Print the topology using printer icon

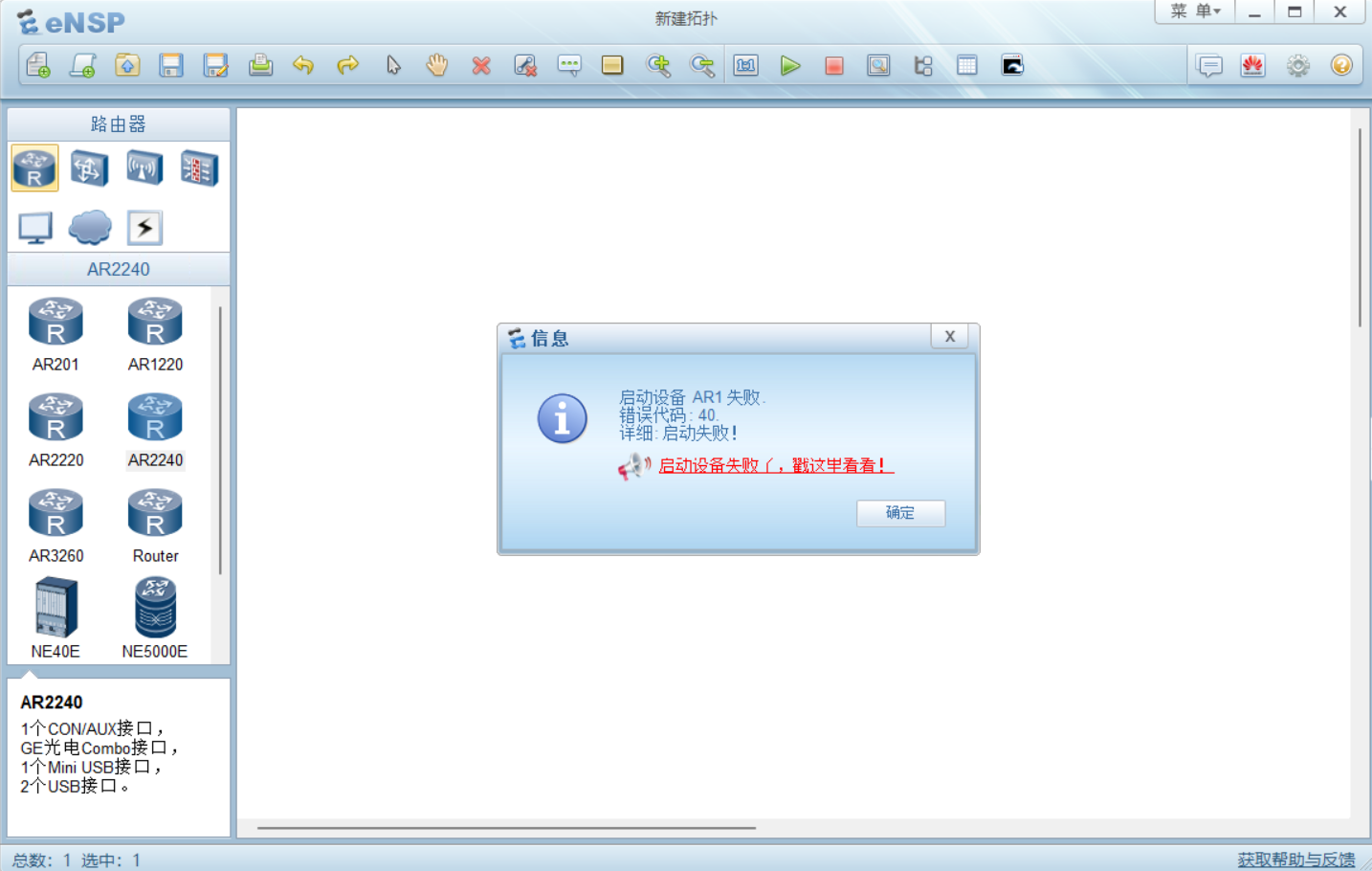coord(260,65)
